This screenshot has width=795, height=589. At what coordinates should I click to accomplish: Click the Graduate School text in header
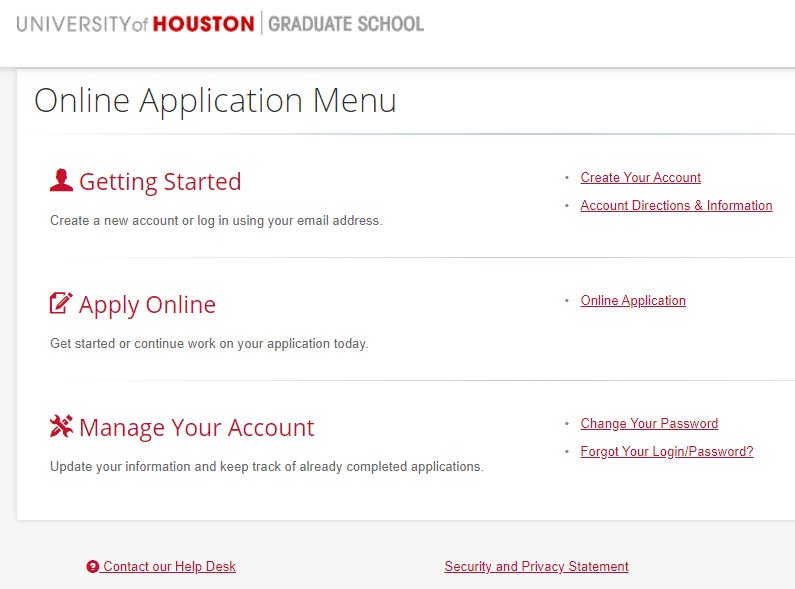click(346, 24)
